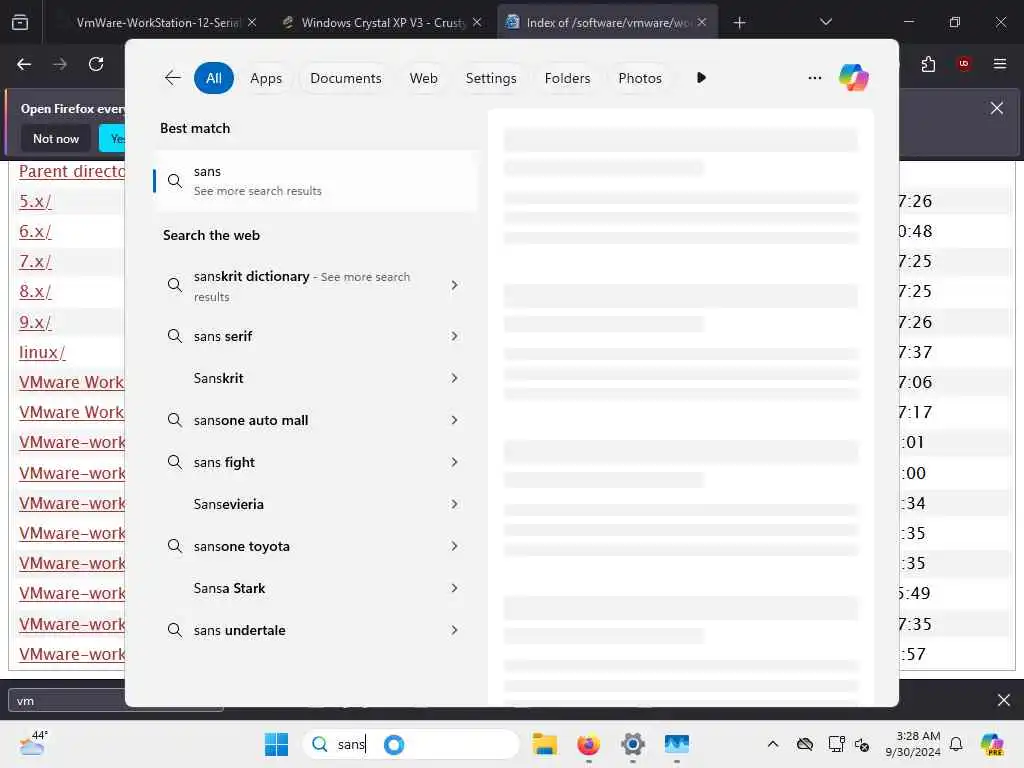Open Firefox from the taskbar

(x=588, y=744)
